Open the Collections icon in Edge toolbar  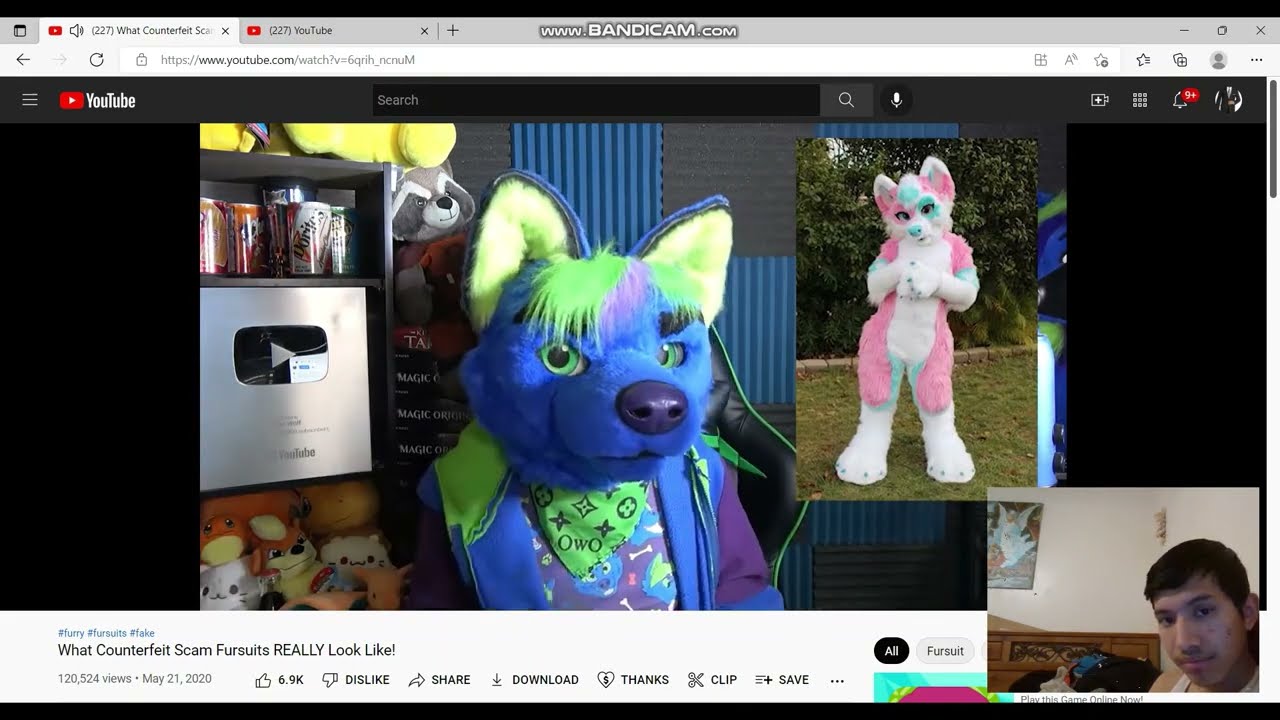1180,60
